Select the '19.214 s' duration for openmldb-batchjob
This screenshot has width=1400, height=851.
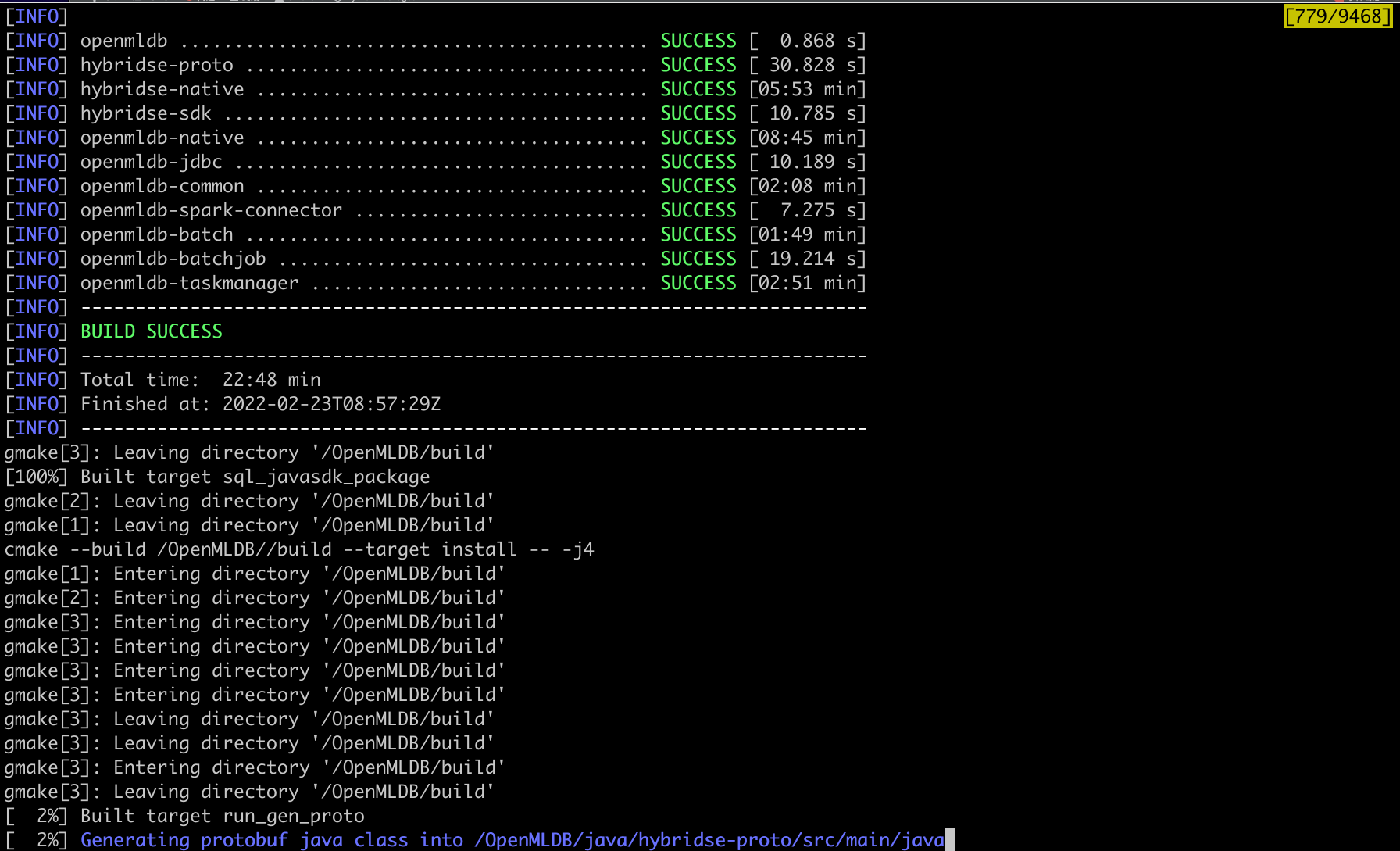click(x=812, y=259)
